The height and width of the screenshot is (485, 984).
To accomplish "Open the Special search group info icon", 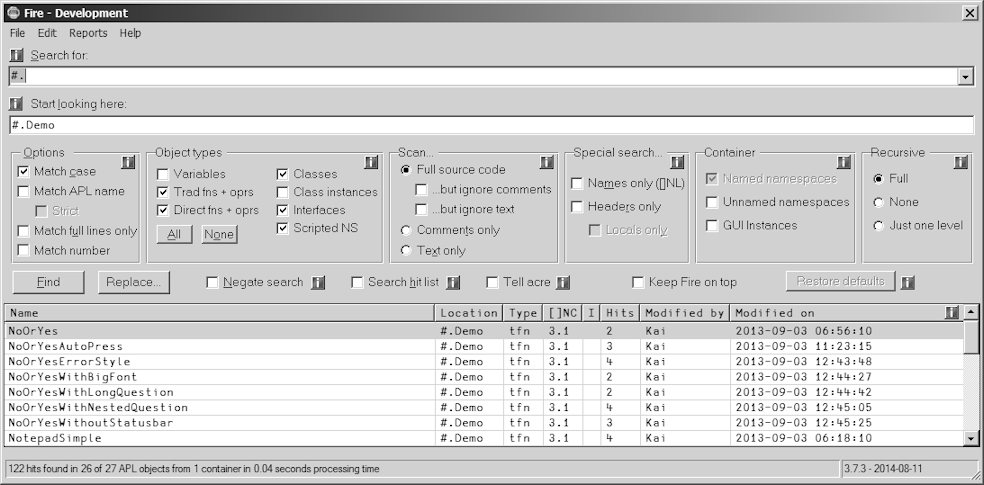I will coord(677,163).
